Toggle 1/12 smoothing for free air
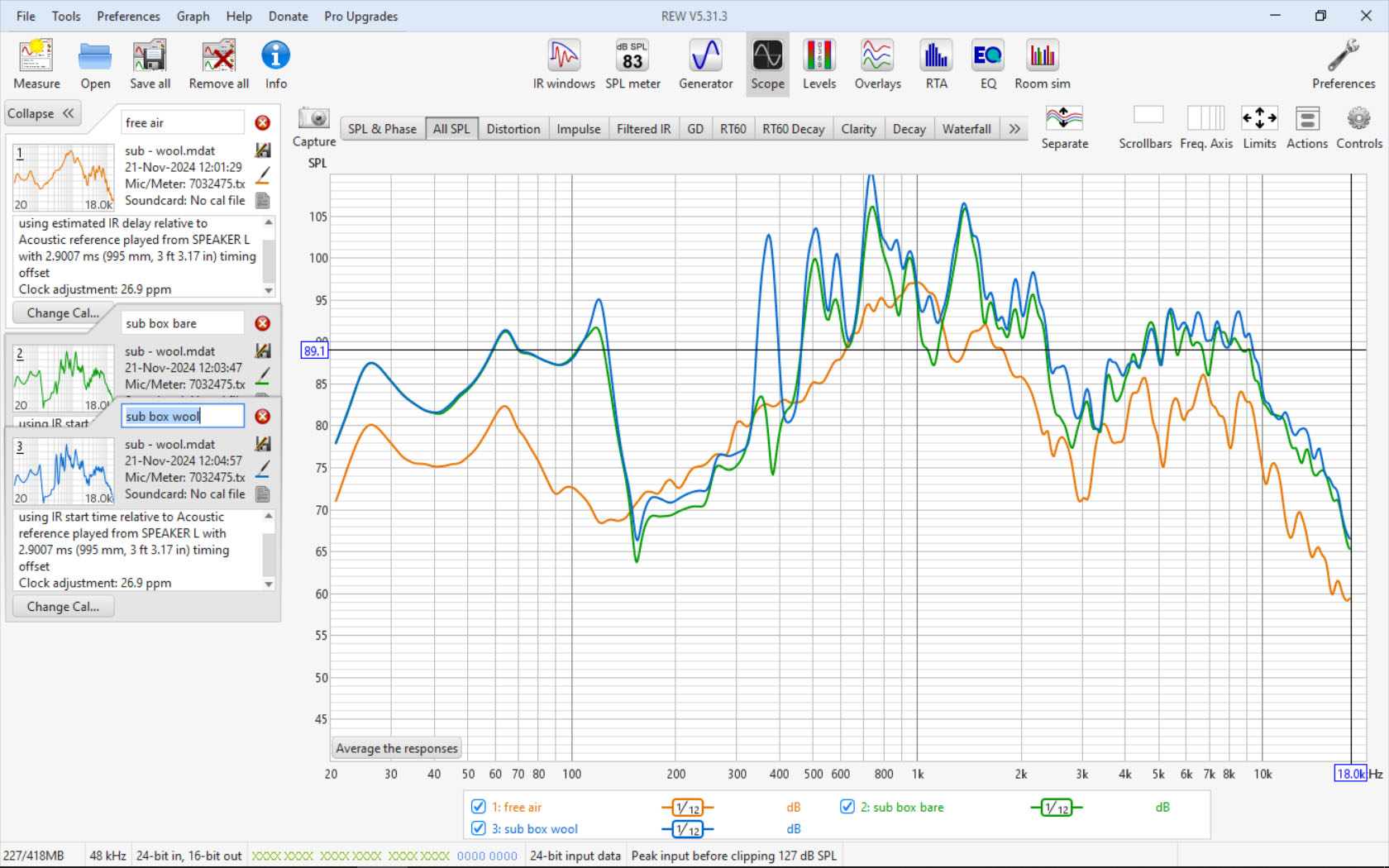Viewport: 1389px width, 868px height. [687, 808]
